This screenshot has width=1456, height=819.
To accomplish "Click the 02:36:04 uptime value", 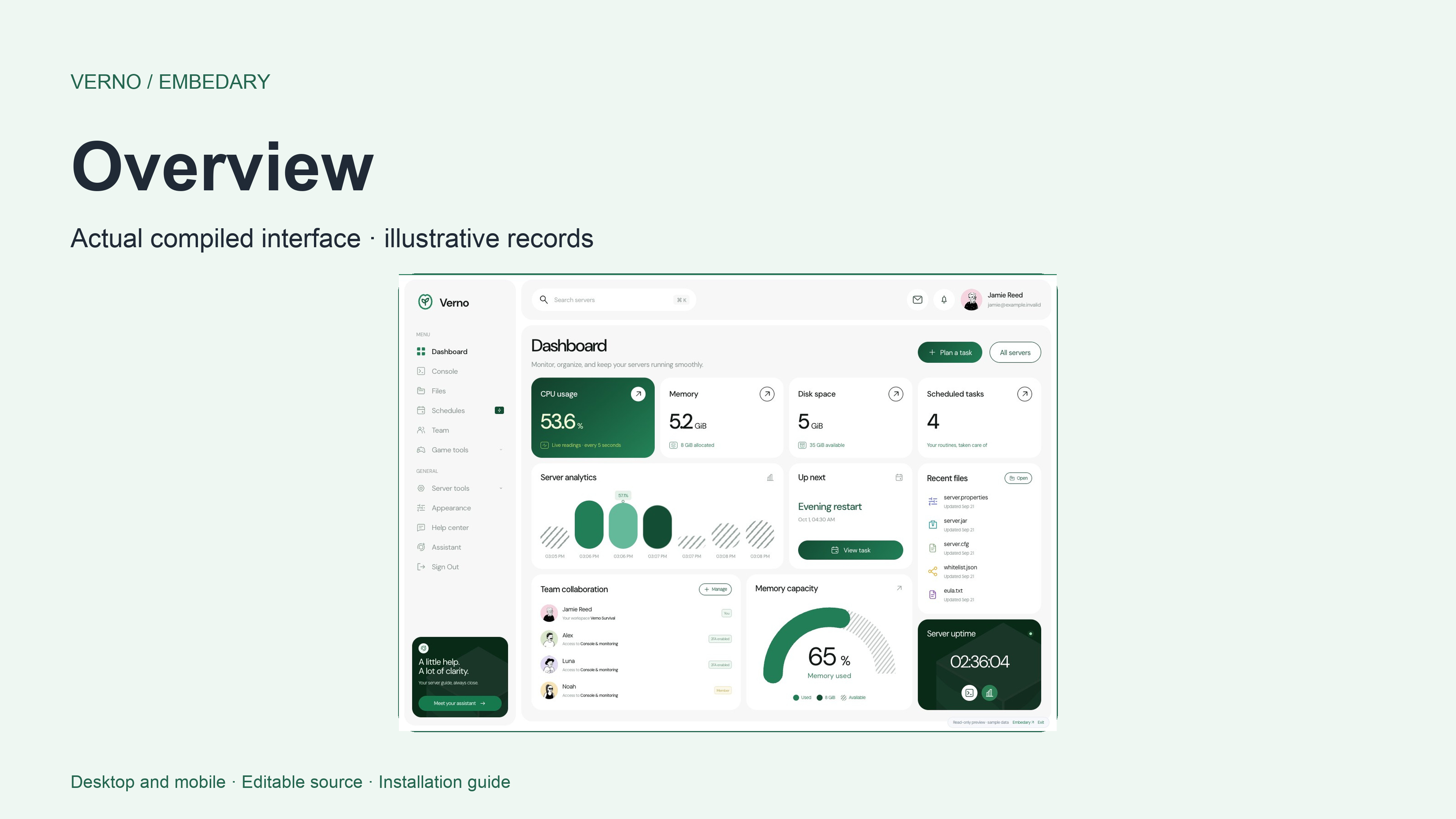I will coord(979,661).
